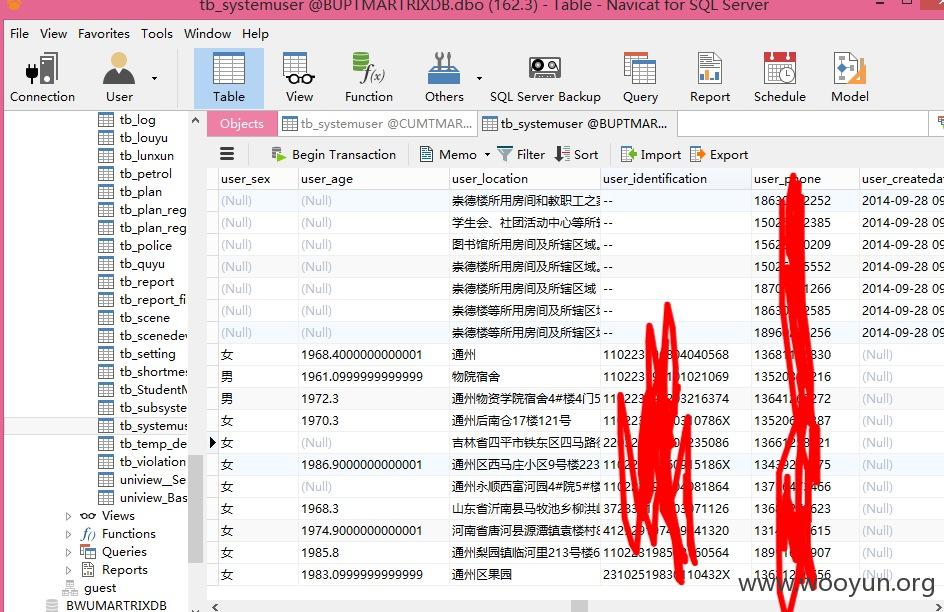
Task: Open the Memo button
Action: [x=448, y=155]
